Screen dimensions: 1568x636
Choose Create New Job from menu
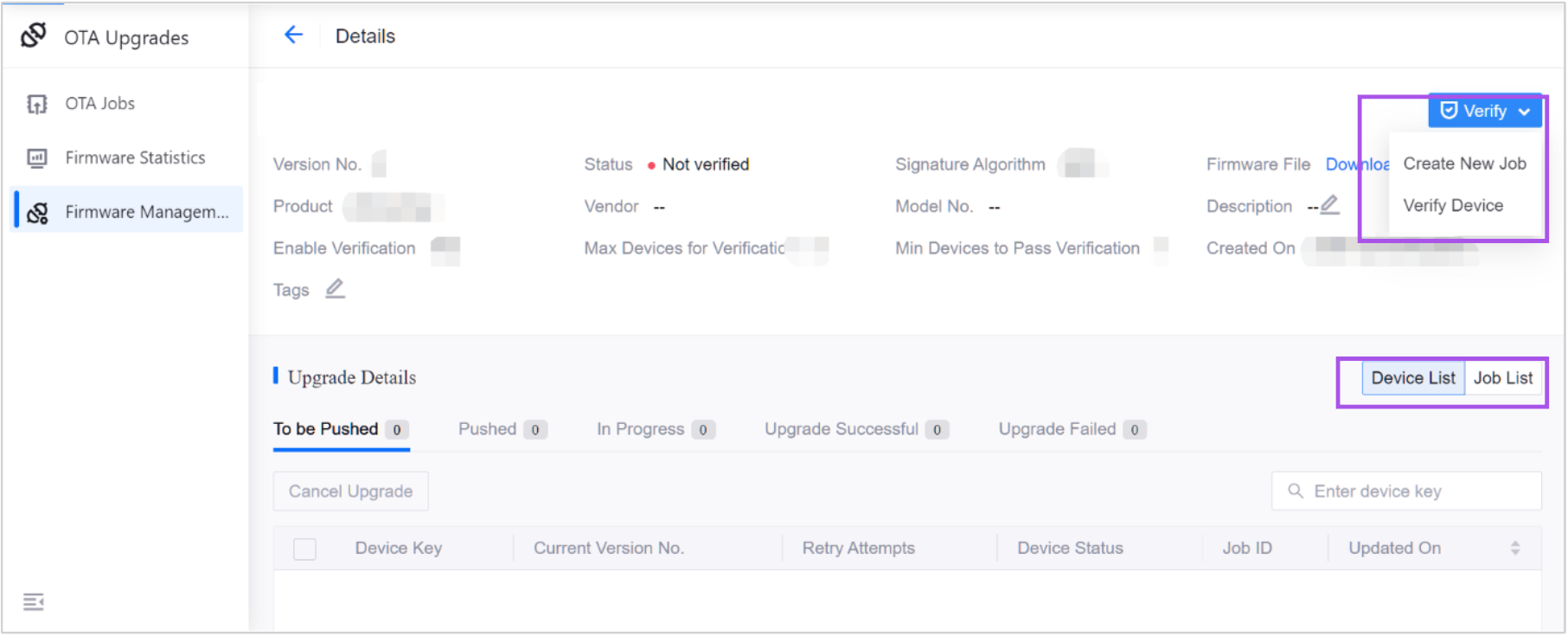(x=1464, y=164)
